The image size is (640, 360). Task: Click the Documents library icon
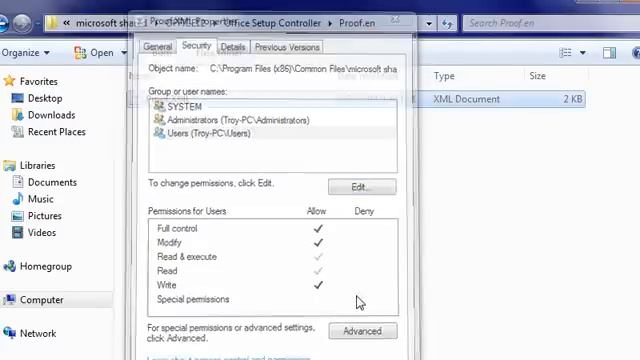tap(18, 182)
